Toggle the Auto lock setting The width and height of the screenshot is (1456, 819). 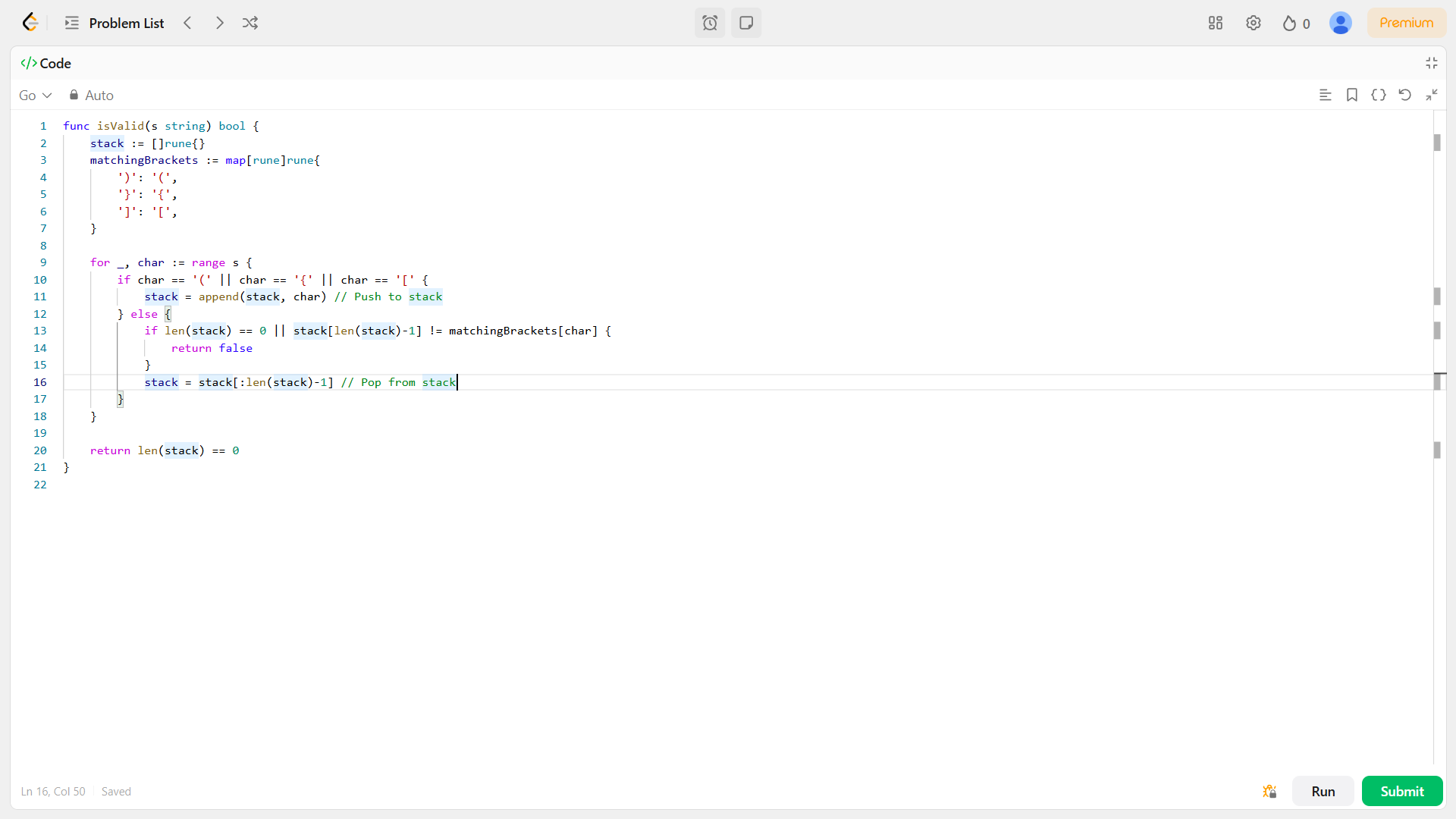click(x=91, y=96)
